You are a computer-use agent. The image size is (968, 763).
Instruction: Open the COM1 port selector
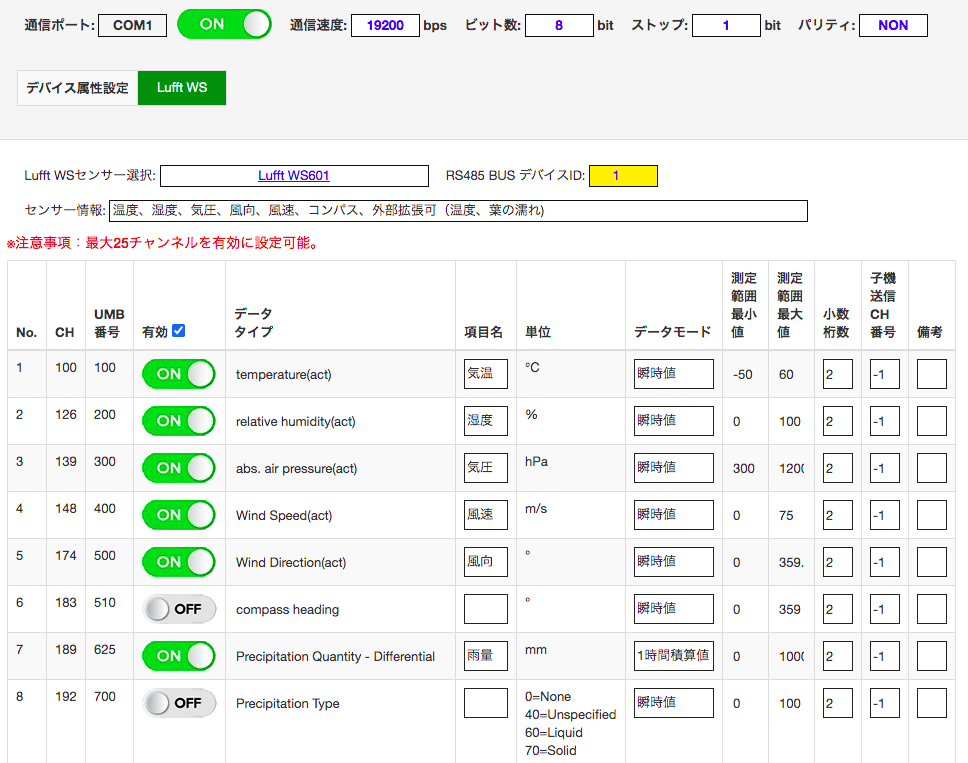132,25
